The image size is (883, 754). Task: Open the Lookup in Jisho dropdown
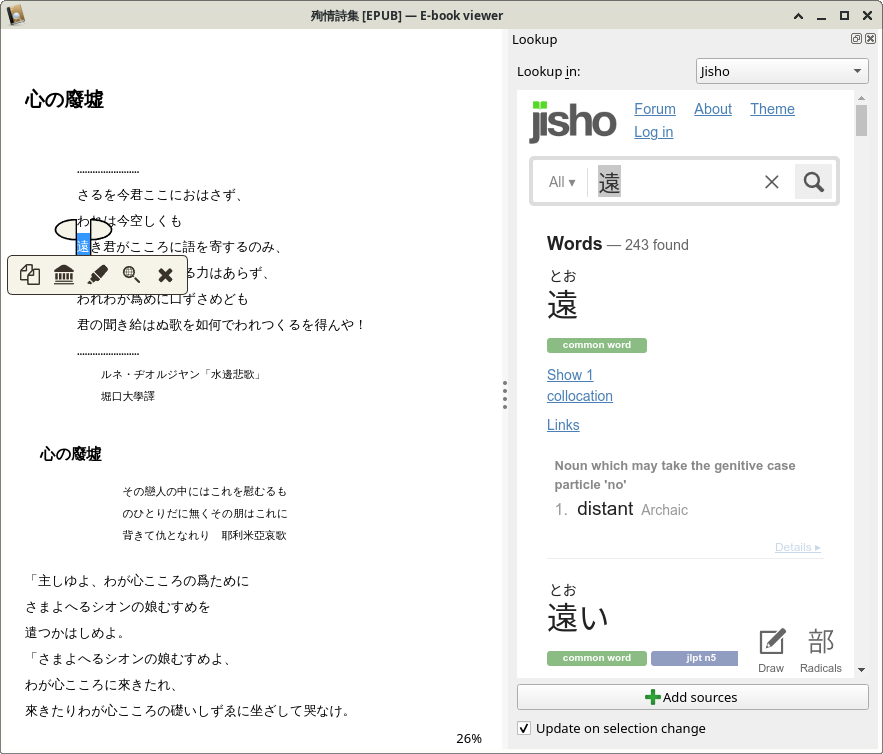782,71
